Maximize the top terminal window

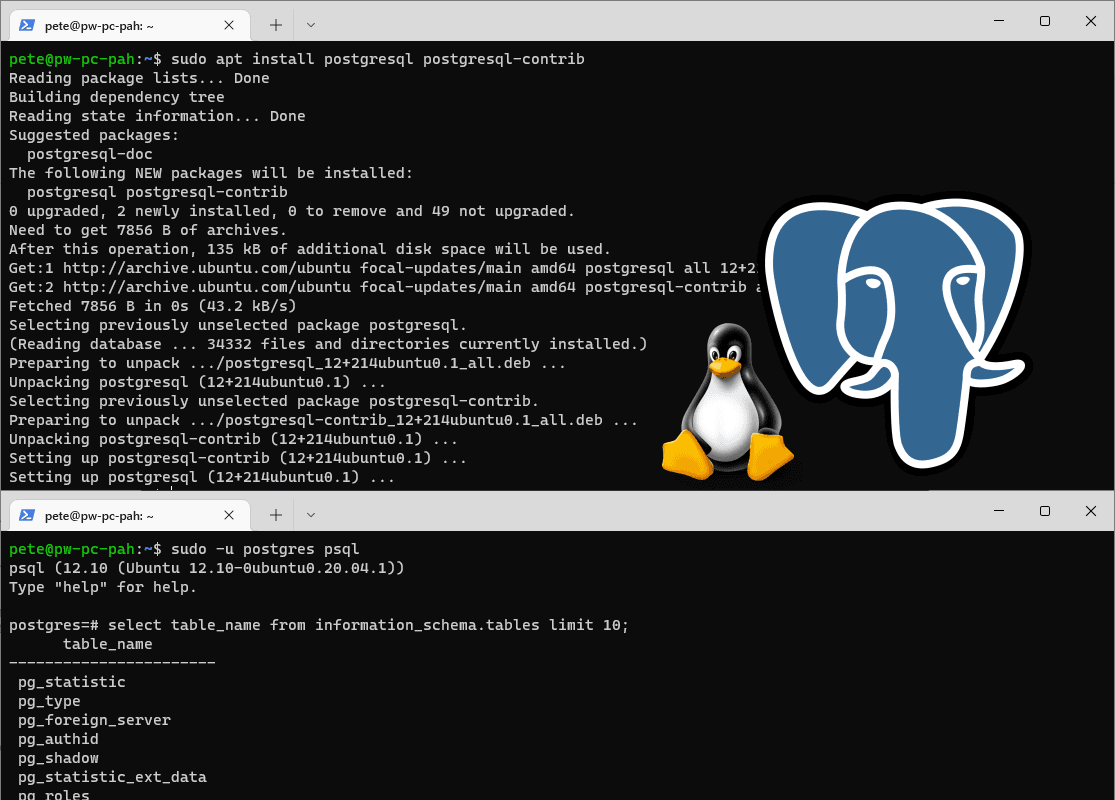(x=1045, y=21)
